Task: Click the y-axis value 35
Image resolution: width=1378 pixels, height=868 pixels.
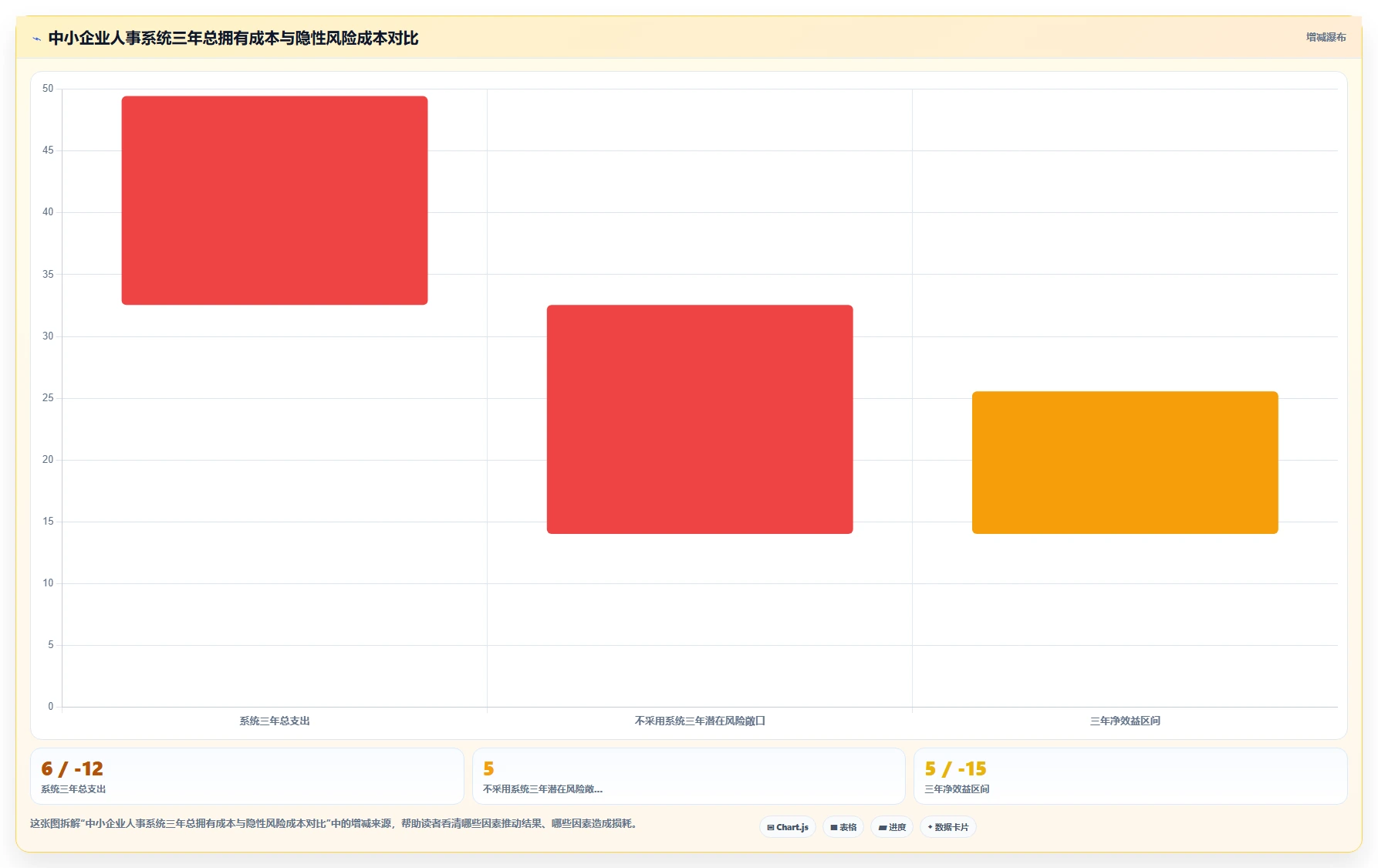Action: tap(48, 275)
